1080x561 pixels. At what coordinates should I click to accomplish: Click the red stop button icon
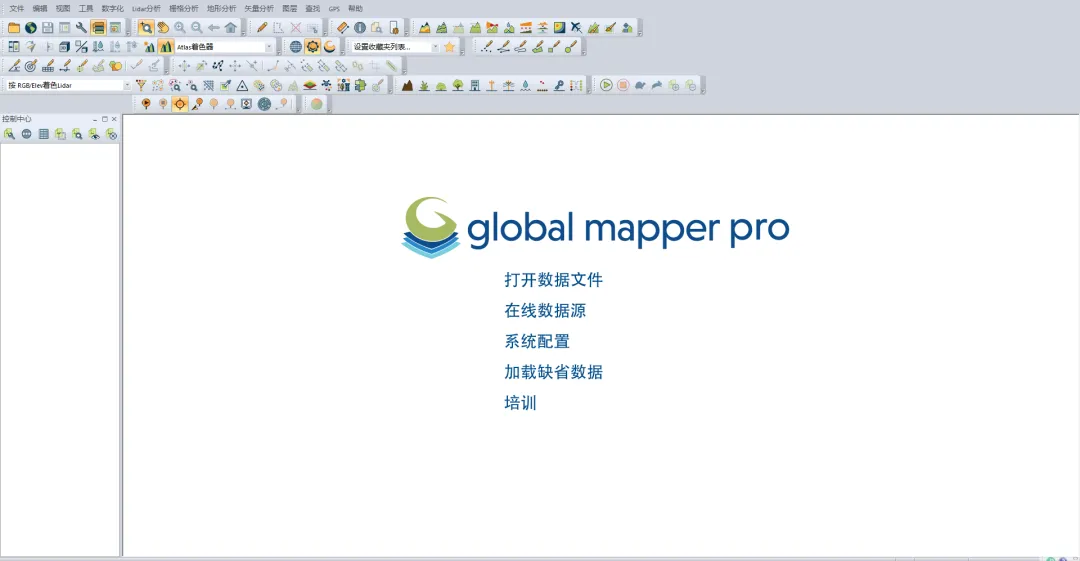point(623,85)
